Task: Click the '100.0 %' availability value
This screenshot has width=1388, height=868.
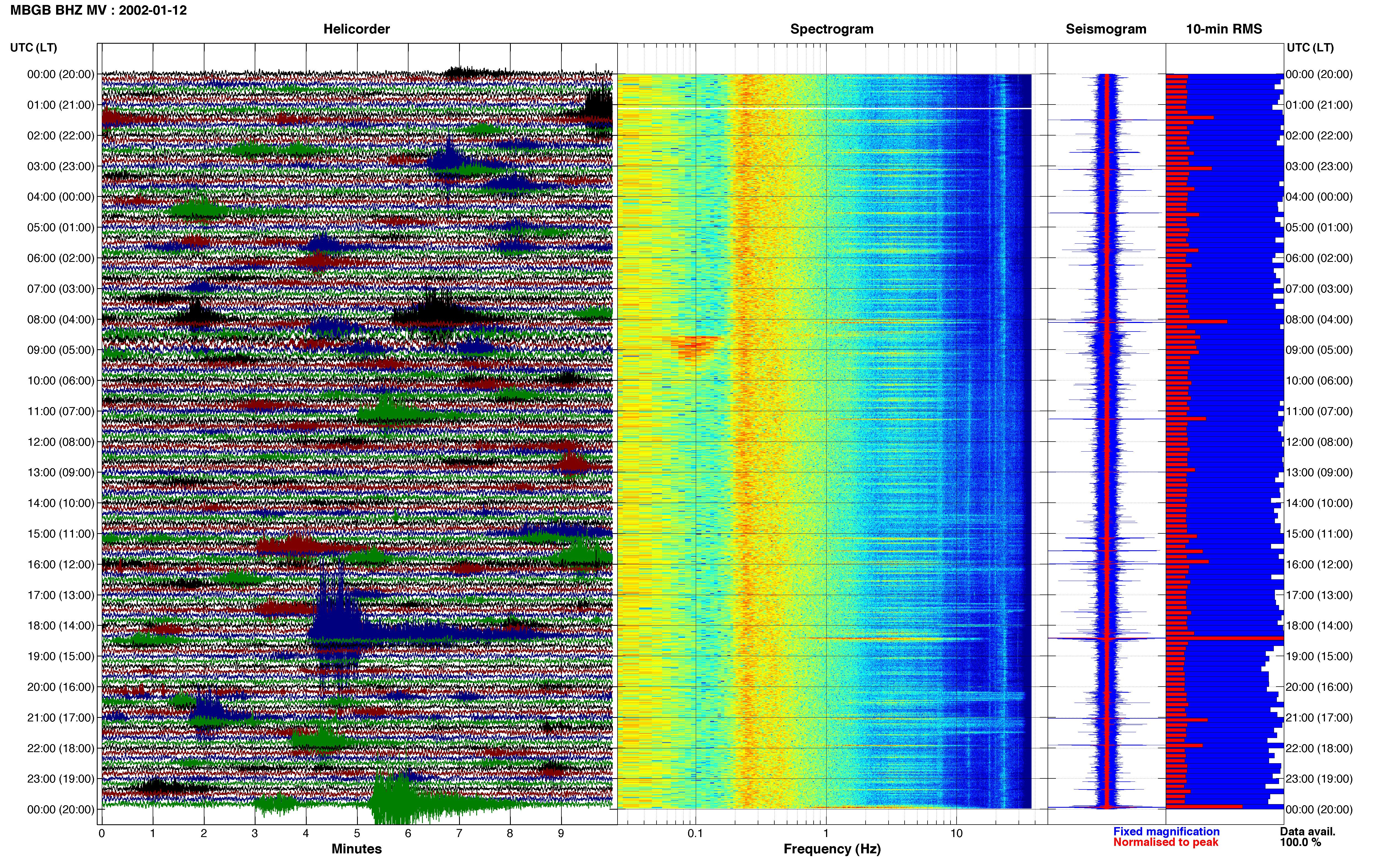Action: (x=1300, y=842)
